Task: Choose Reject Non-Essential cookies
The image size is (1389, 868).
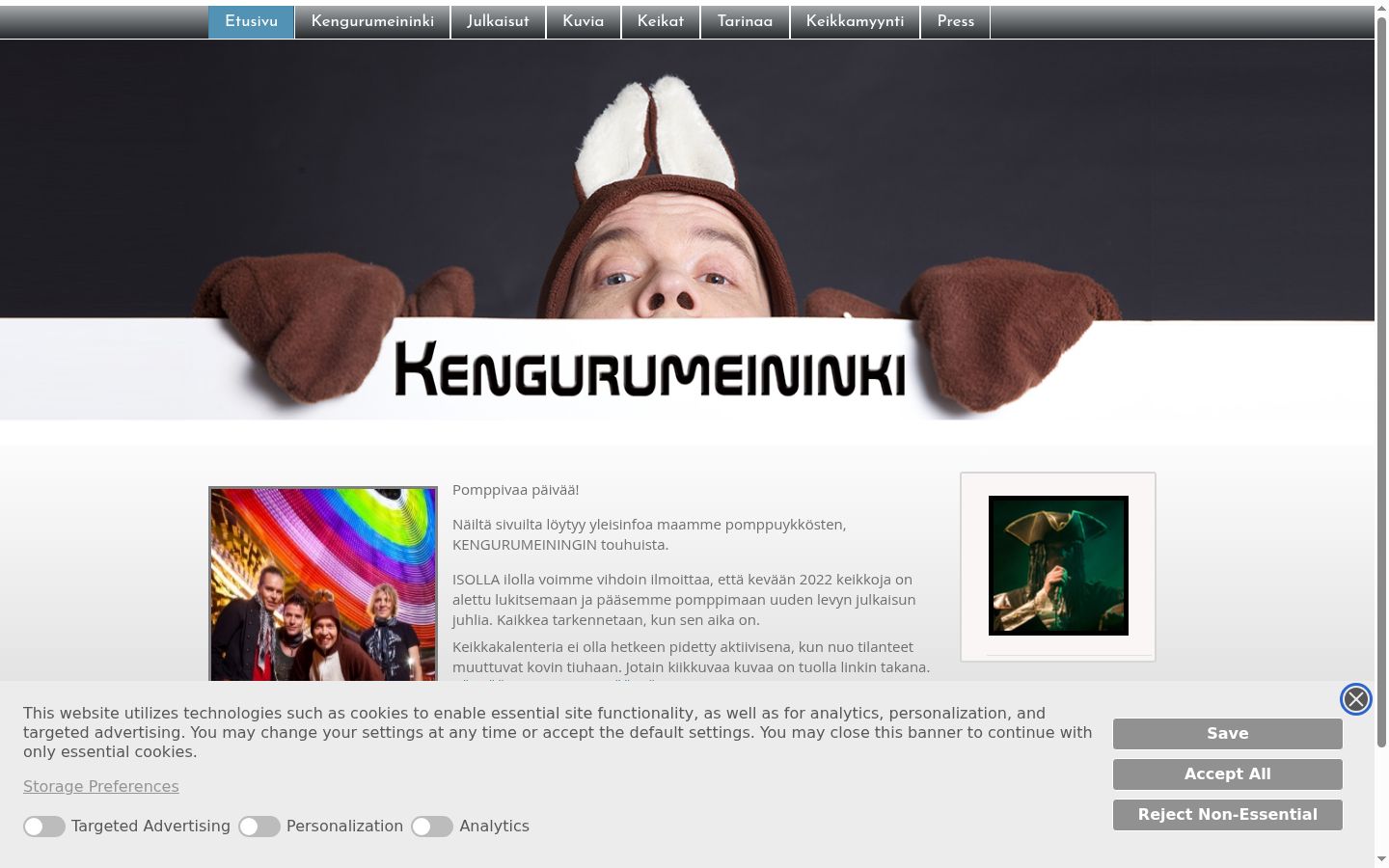Action: pyautogui.click(x=1228, y=815)
